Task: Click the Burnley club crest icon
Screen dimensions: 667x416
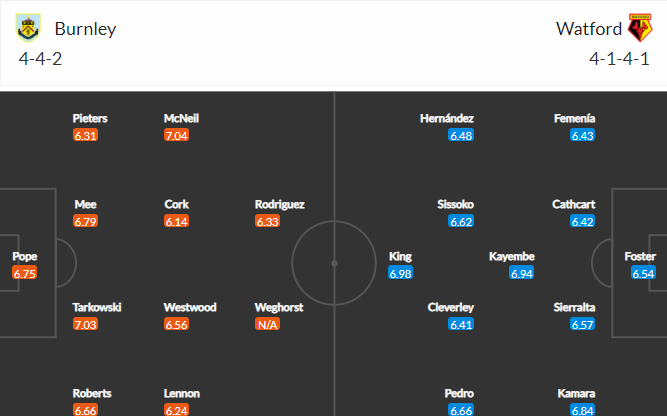Action: (x=28, y=28)
